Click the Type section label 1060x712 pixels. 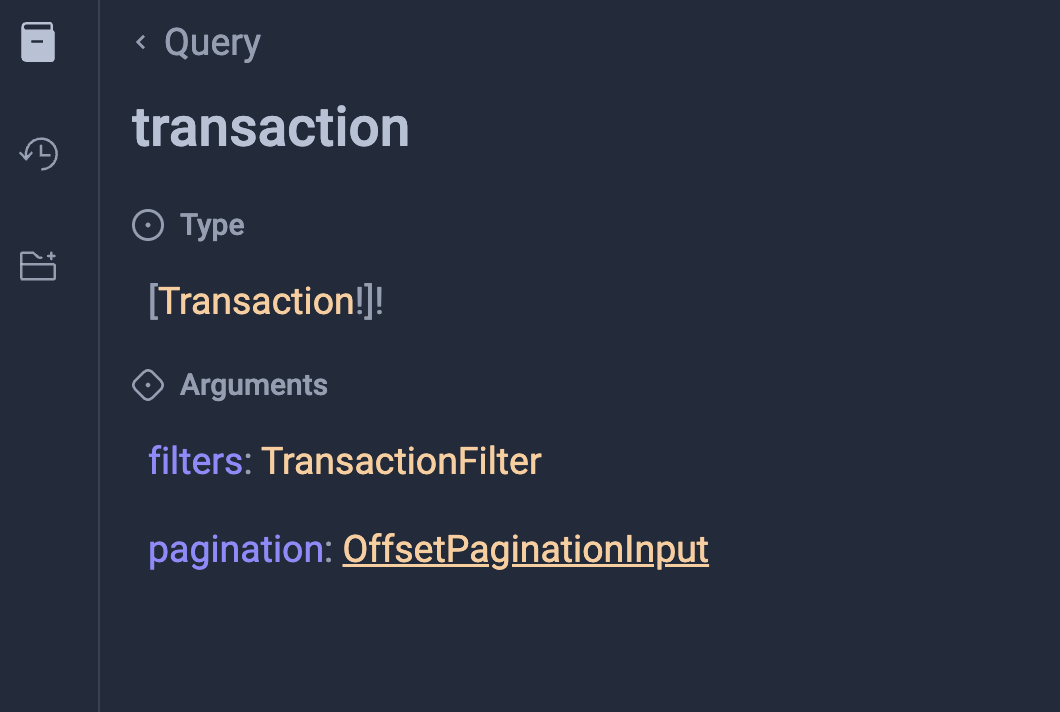pos(212,226)
